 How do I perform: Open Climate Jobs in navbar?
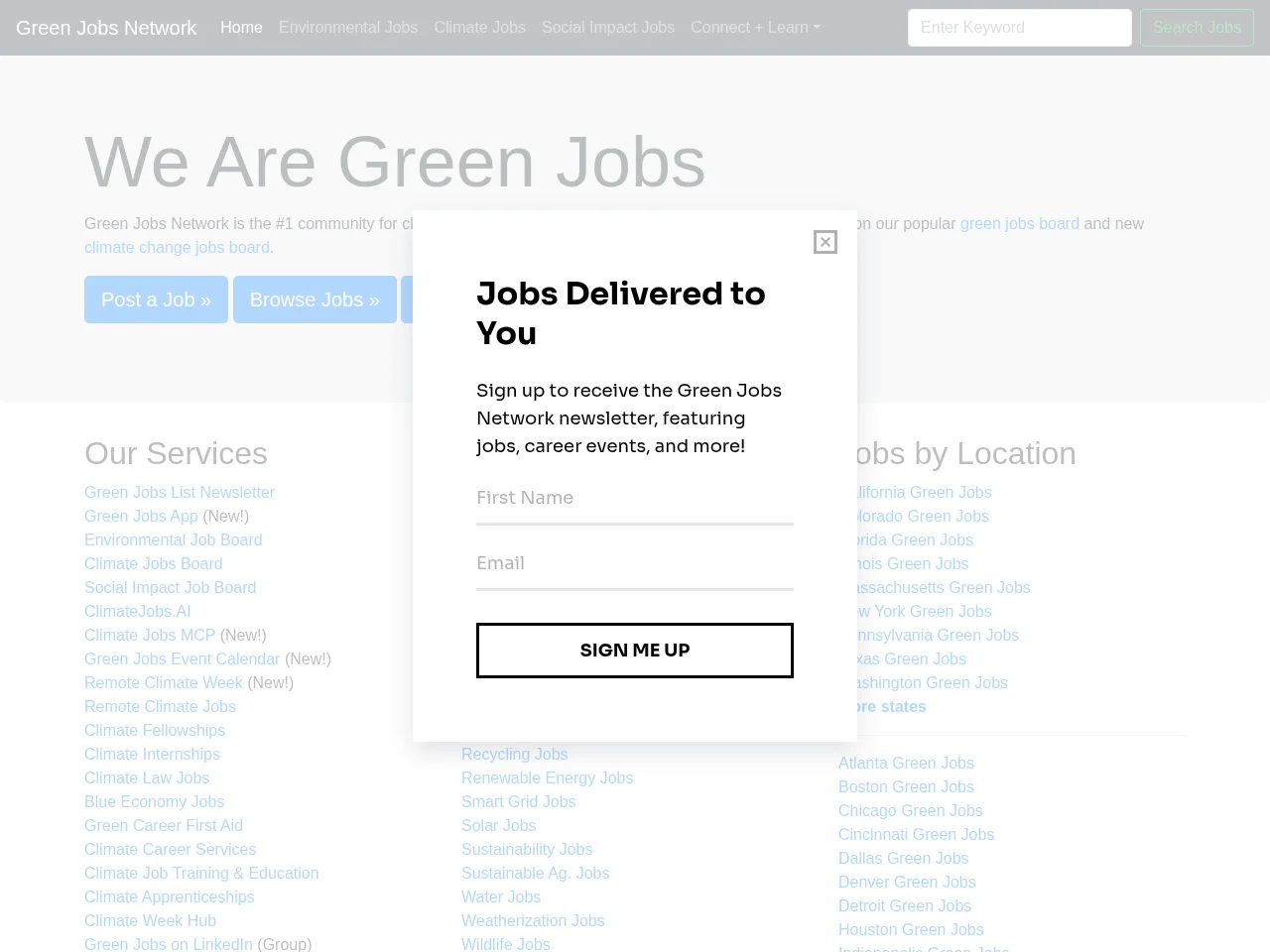(x=479, y=28)
